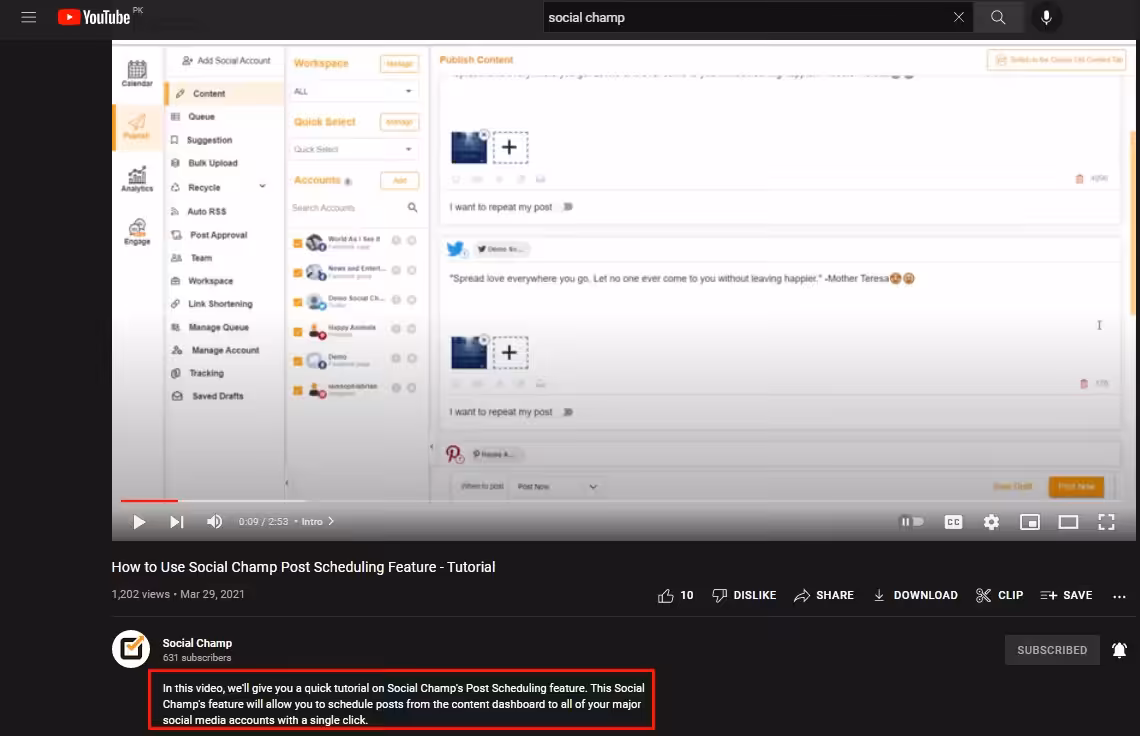The width and height of the screenshot is (1140, 736).
Task: Download the video
Action: coord(915,596)
